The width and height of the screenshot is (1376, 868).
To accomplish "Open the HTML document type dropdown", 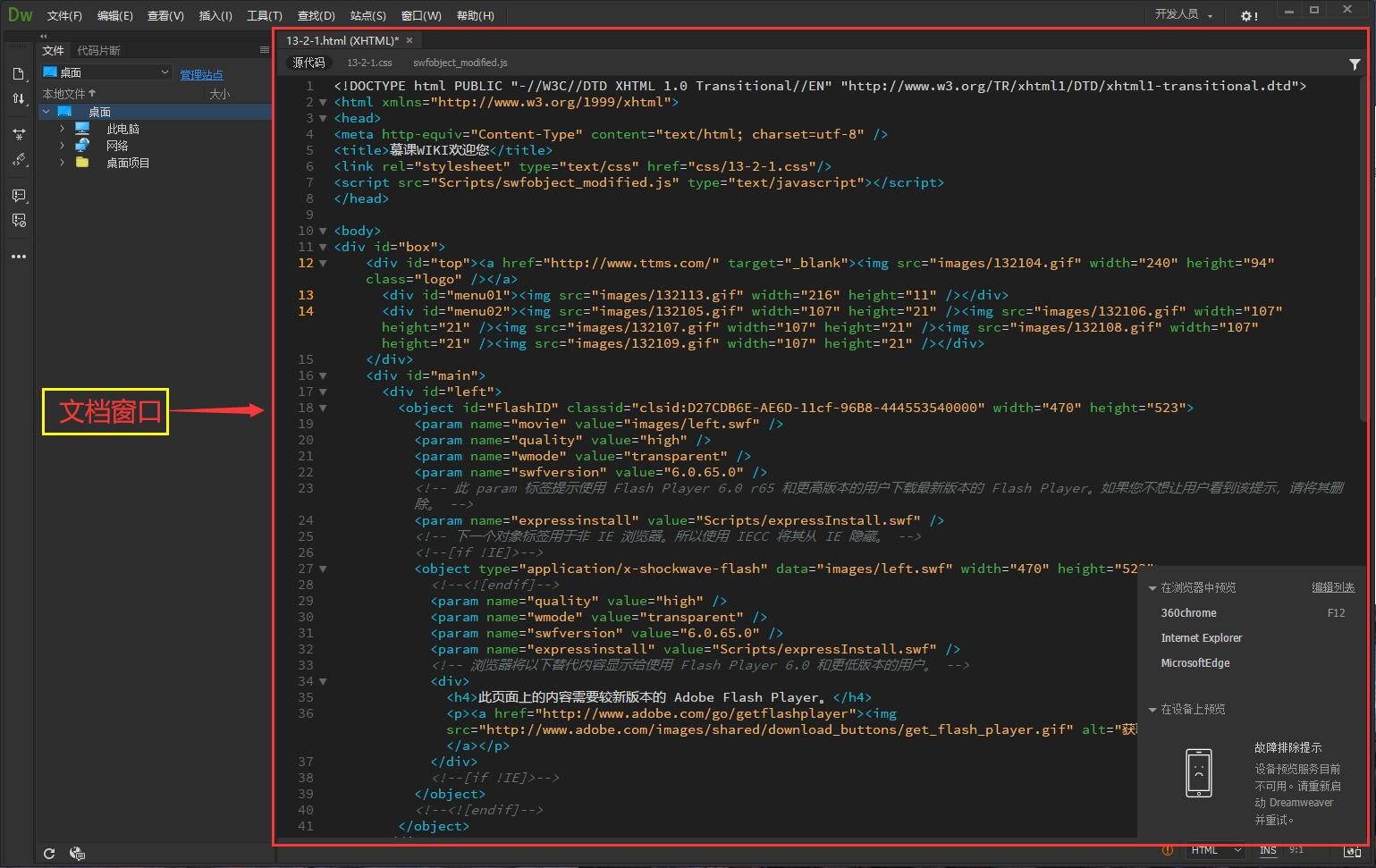I will (x=1214, y=850).
